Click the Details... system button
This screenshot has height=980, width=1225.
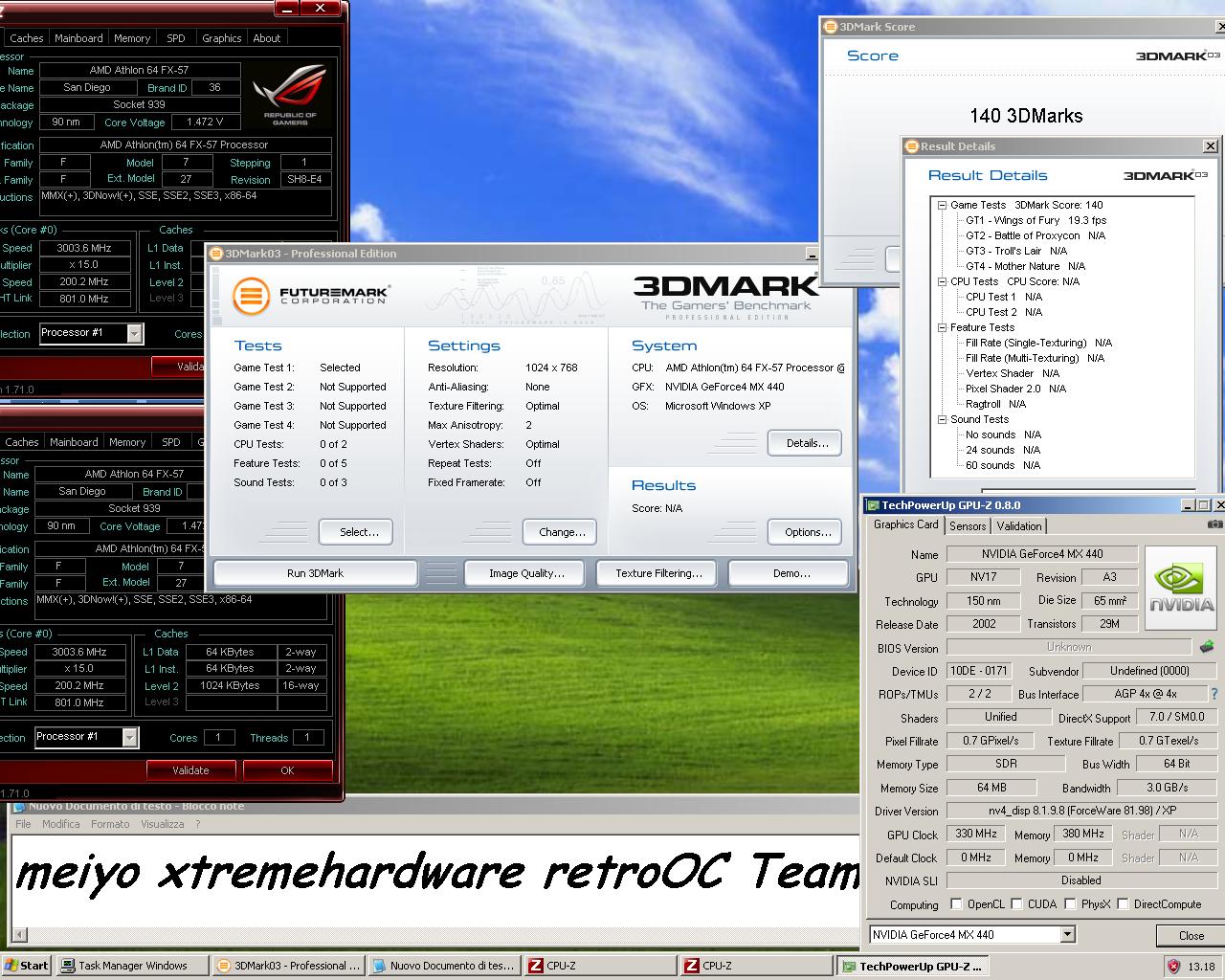coord(805,443)
